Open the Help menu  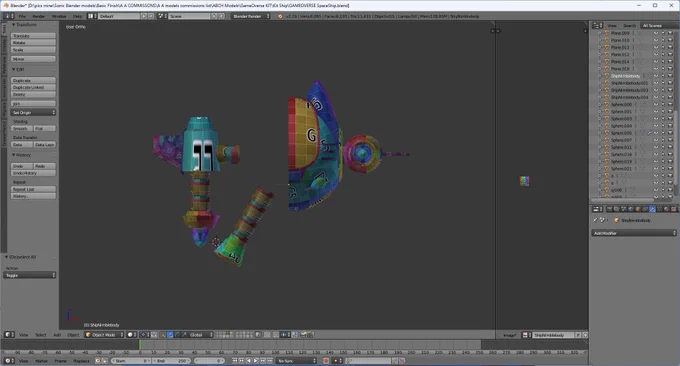coord(77,16)
